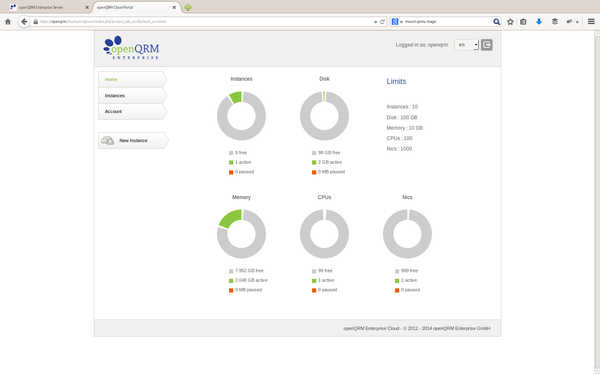Click the Limits heading

396,81
